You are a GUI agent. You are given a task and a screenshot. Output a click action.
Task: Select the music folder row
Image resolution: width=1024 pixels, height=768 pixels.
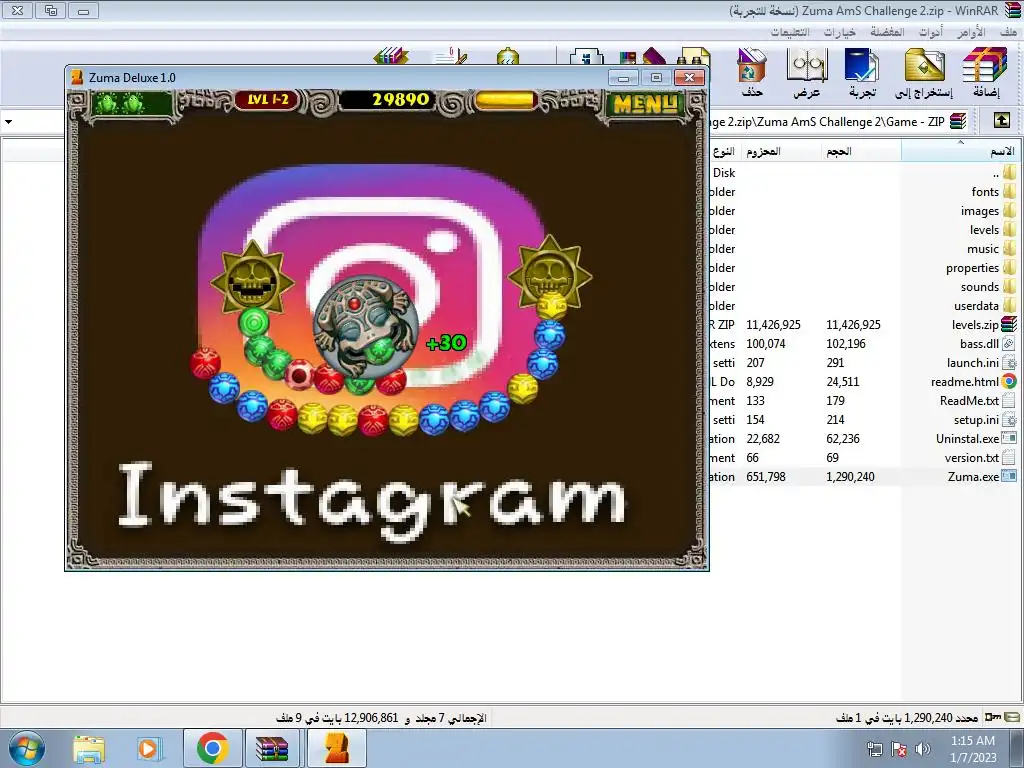coord(863,249)
